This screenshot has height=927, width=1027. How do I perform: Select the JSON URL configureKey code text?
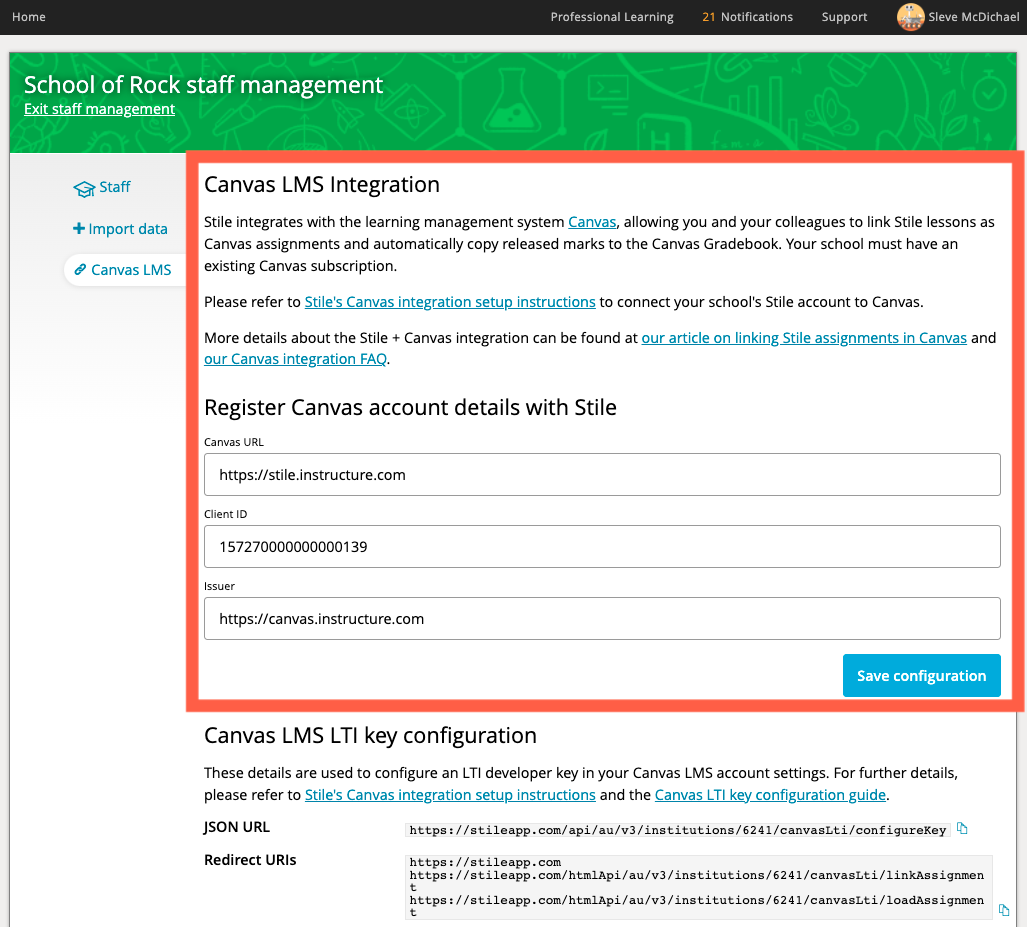coord(678,830)
